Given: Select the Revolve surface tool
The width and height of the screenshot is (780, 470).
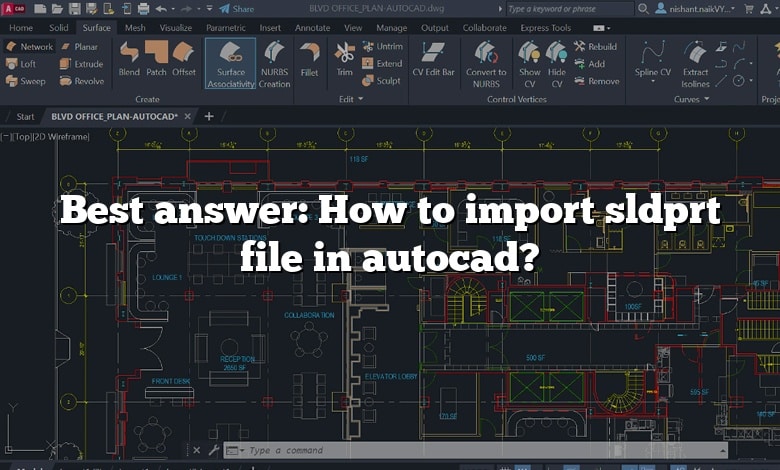Looking at the screenshot, I should tap(82, 81).
